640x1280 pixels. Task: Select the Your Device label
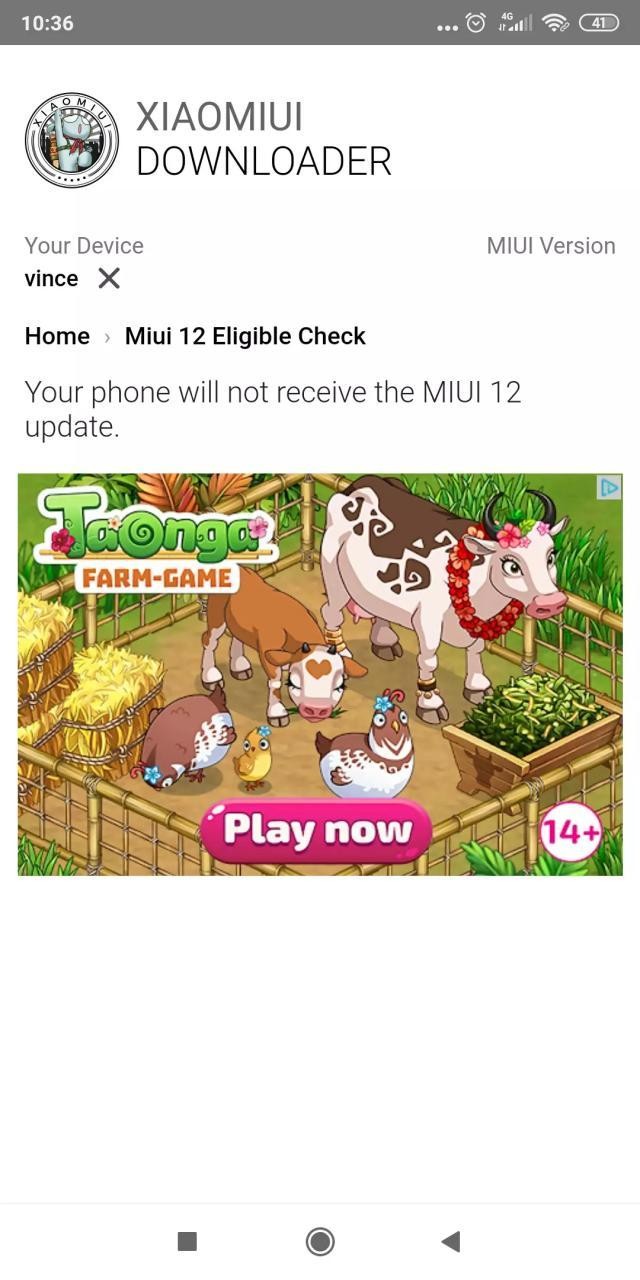pyautogui.click(x=84, y=246)
